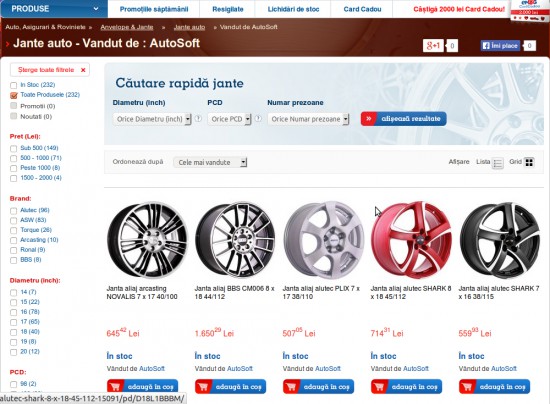
Task: Click the Google +1 icon
Action: 434,46
